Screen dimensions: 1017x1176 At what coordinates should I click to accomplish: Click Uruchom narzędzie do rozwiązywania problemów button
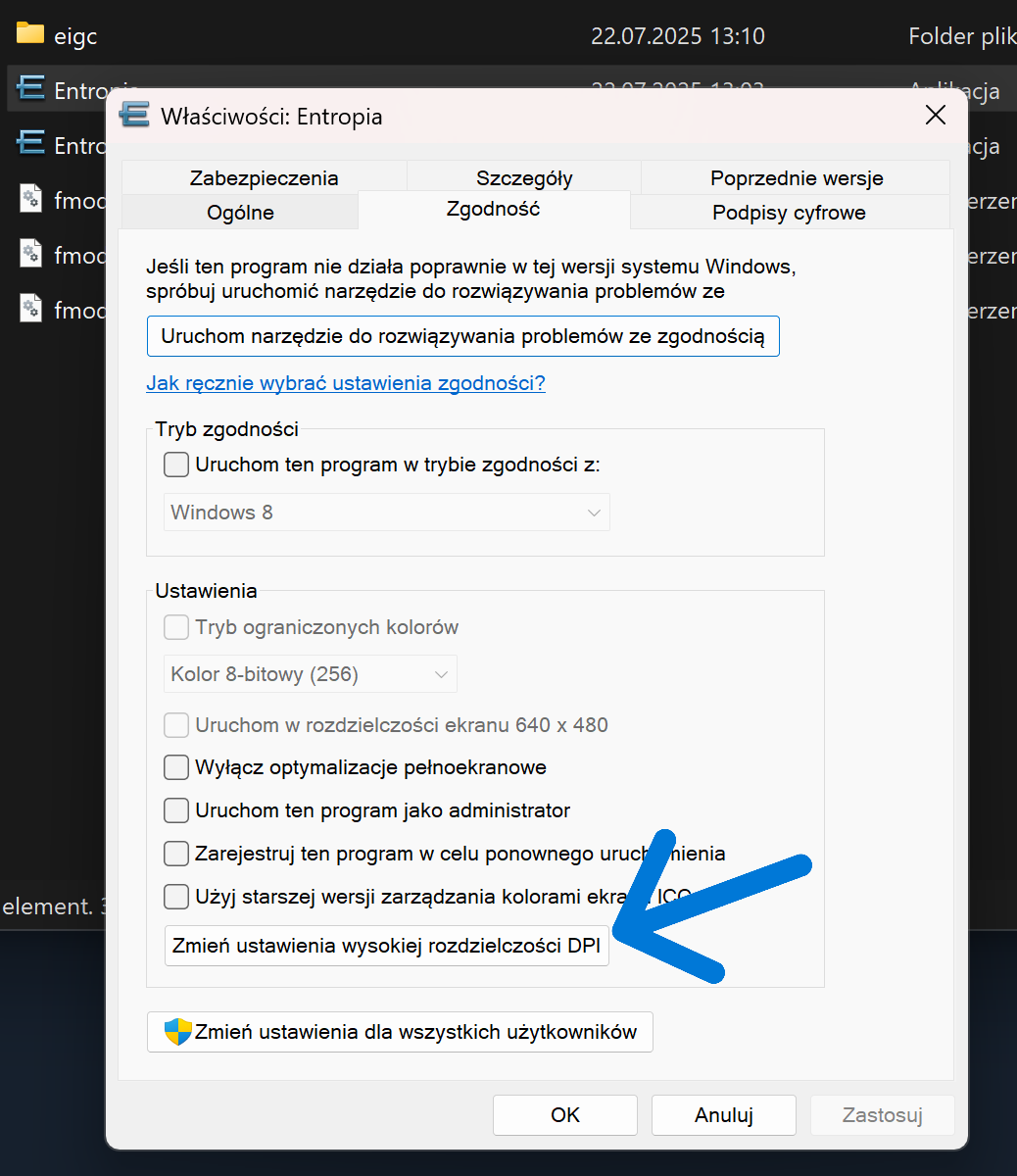click(x=462, y=336)
